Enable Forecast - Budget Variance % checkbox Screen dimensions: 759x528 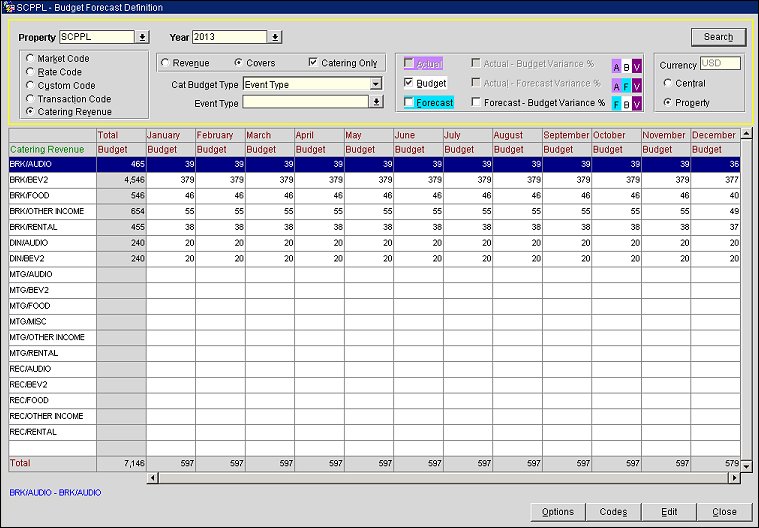[x=476, y=102]
